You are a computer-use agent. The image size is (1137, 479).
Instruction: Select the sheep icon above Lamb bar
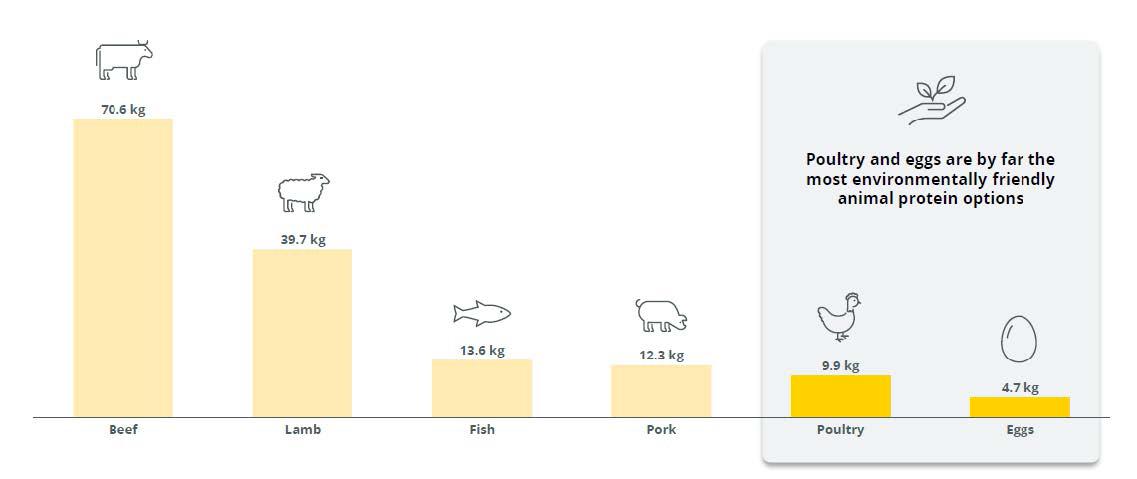[303, 192]
